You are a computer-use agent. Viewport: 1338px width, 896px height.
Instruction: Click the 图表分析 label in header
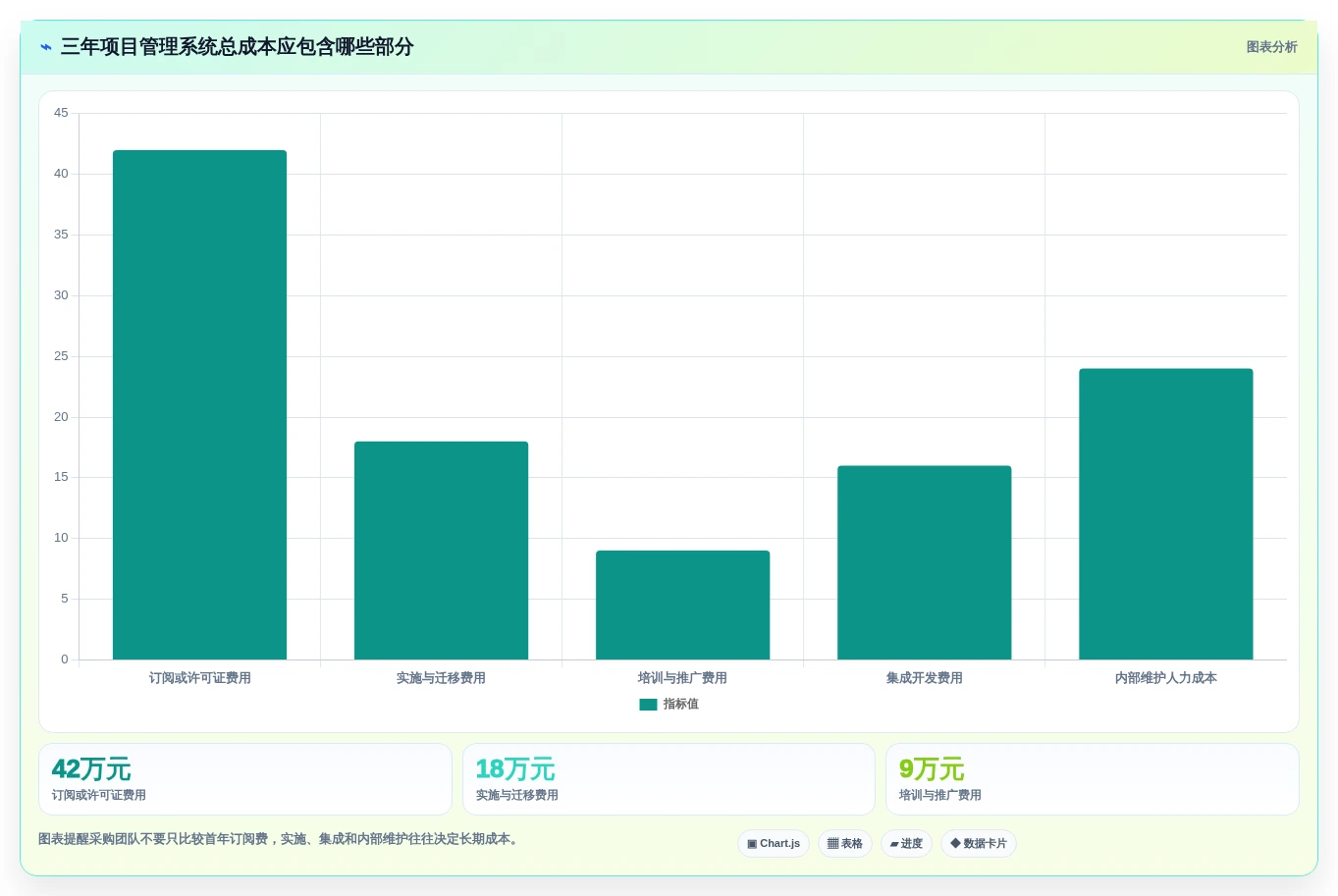[1271, 47]
